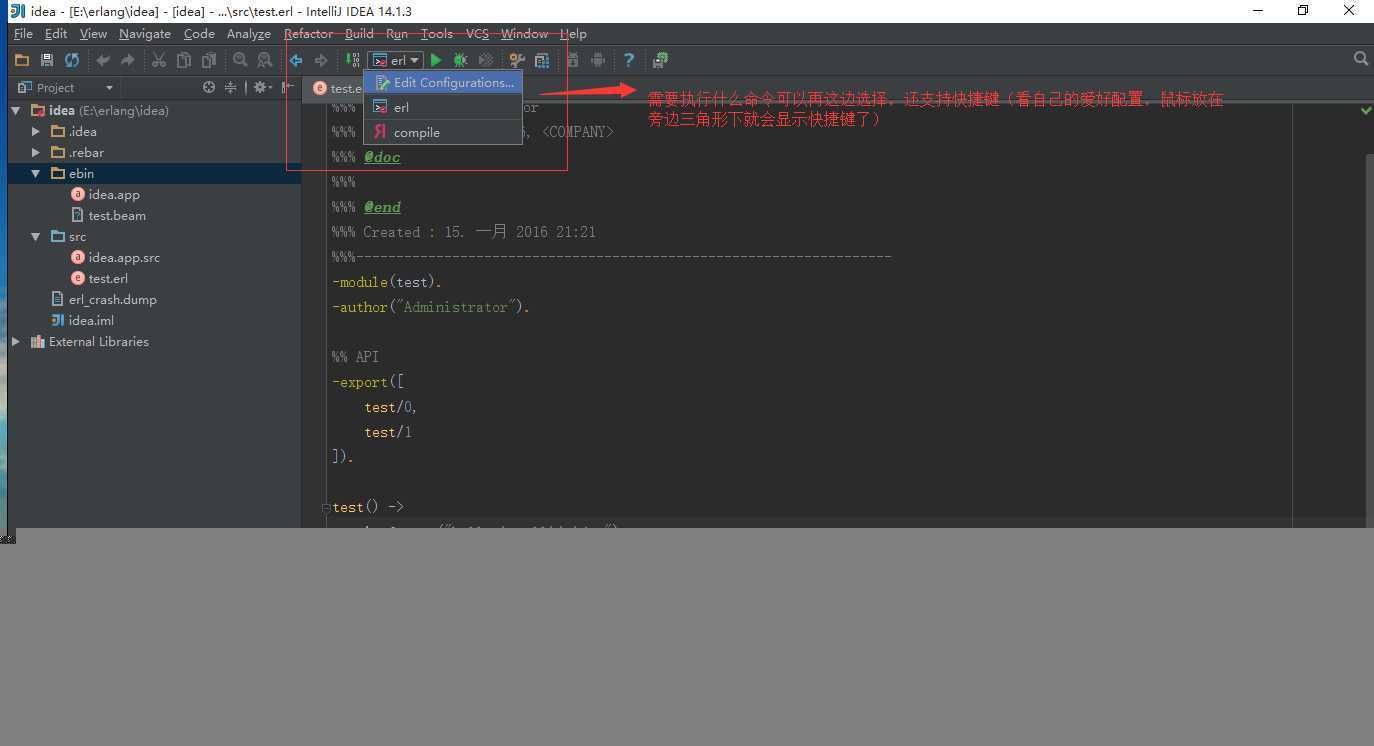Collapse the ebin folder

click(36, 173)
